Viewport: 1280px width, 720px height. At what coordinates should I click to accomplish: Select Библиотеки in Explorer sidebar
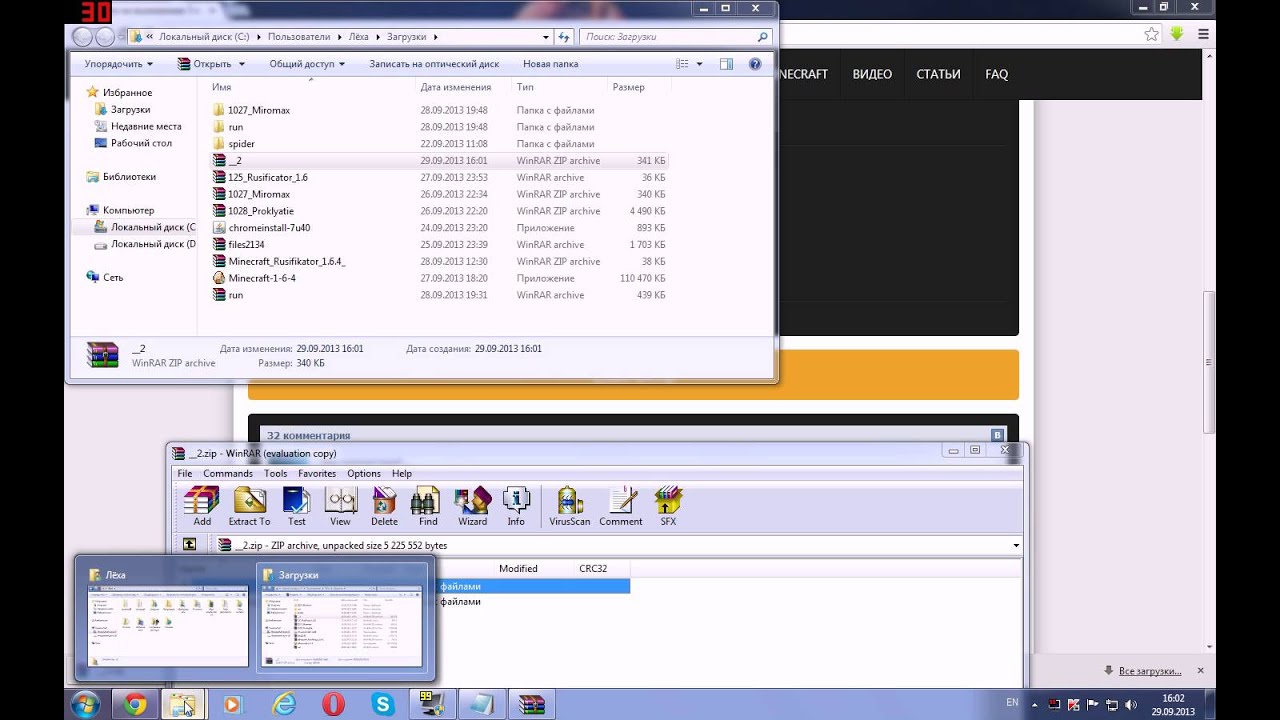pyautogui.click(x=129, y=177)
